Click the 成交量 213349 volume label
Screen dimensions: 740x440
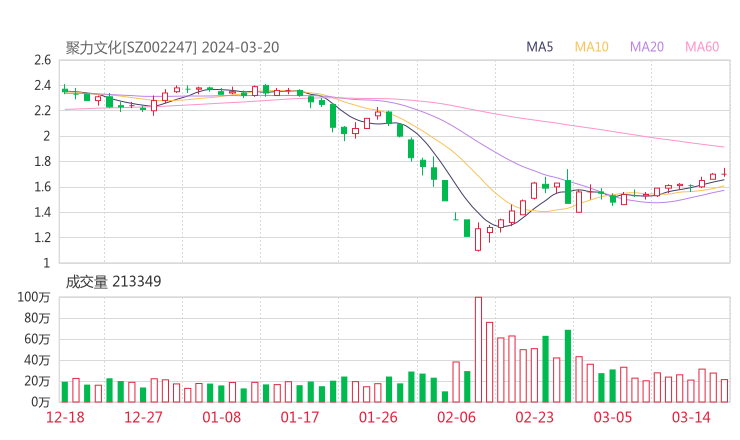click(113, 282)
